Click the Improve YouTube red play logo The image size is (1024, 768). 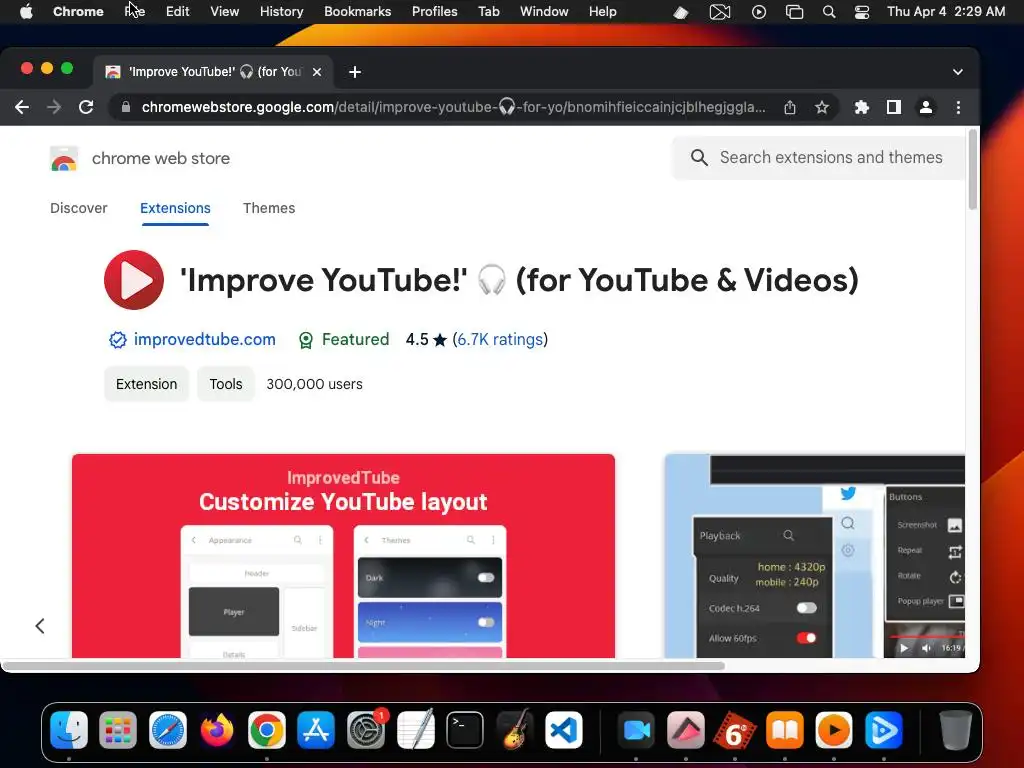pos(134,280)
